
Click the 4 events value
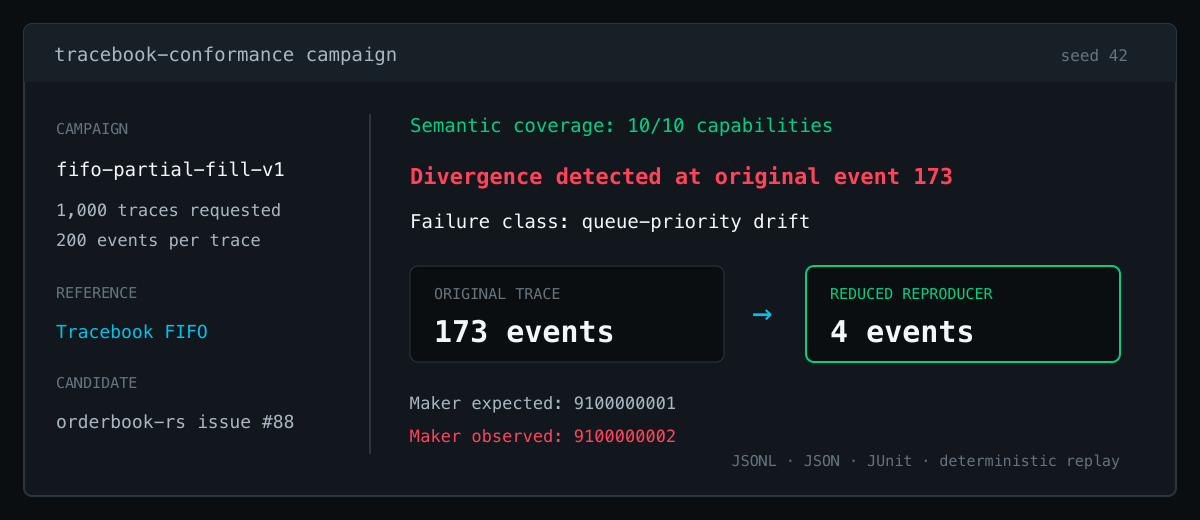pyautogui.click(x=902, y=332)
